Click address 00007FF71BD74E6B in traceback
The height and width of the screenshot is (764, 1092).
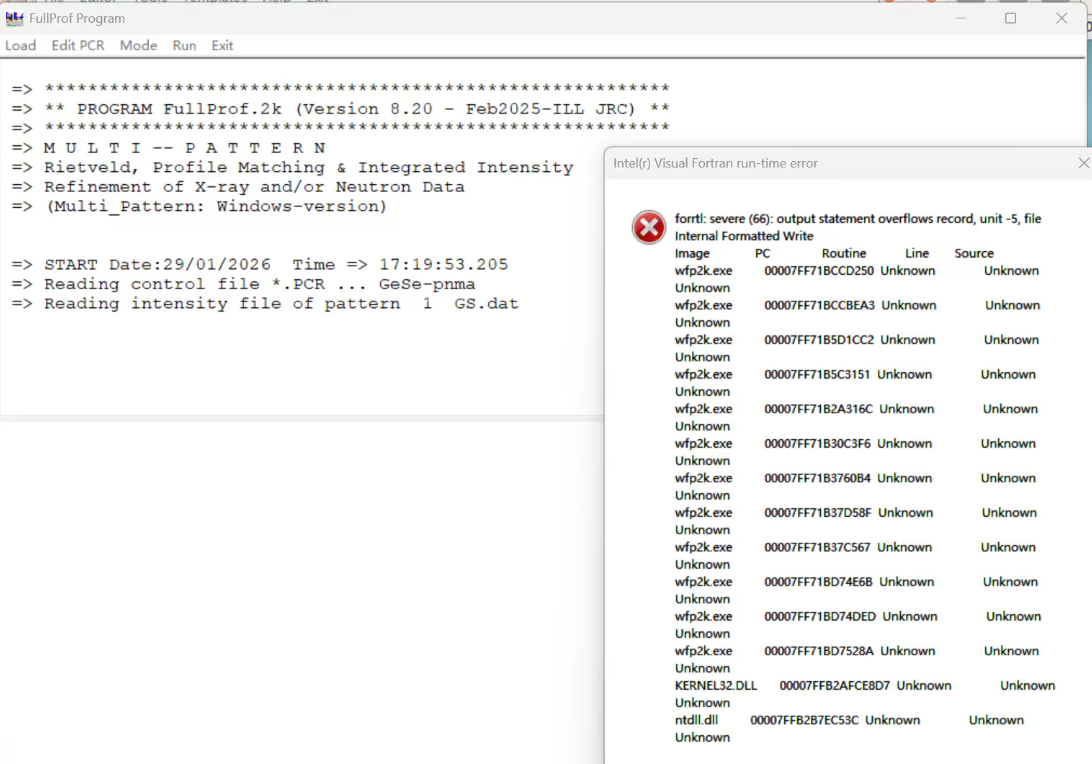[818, 582]
